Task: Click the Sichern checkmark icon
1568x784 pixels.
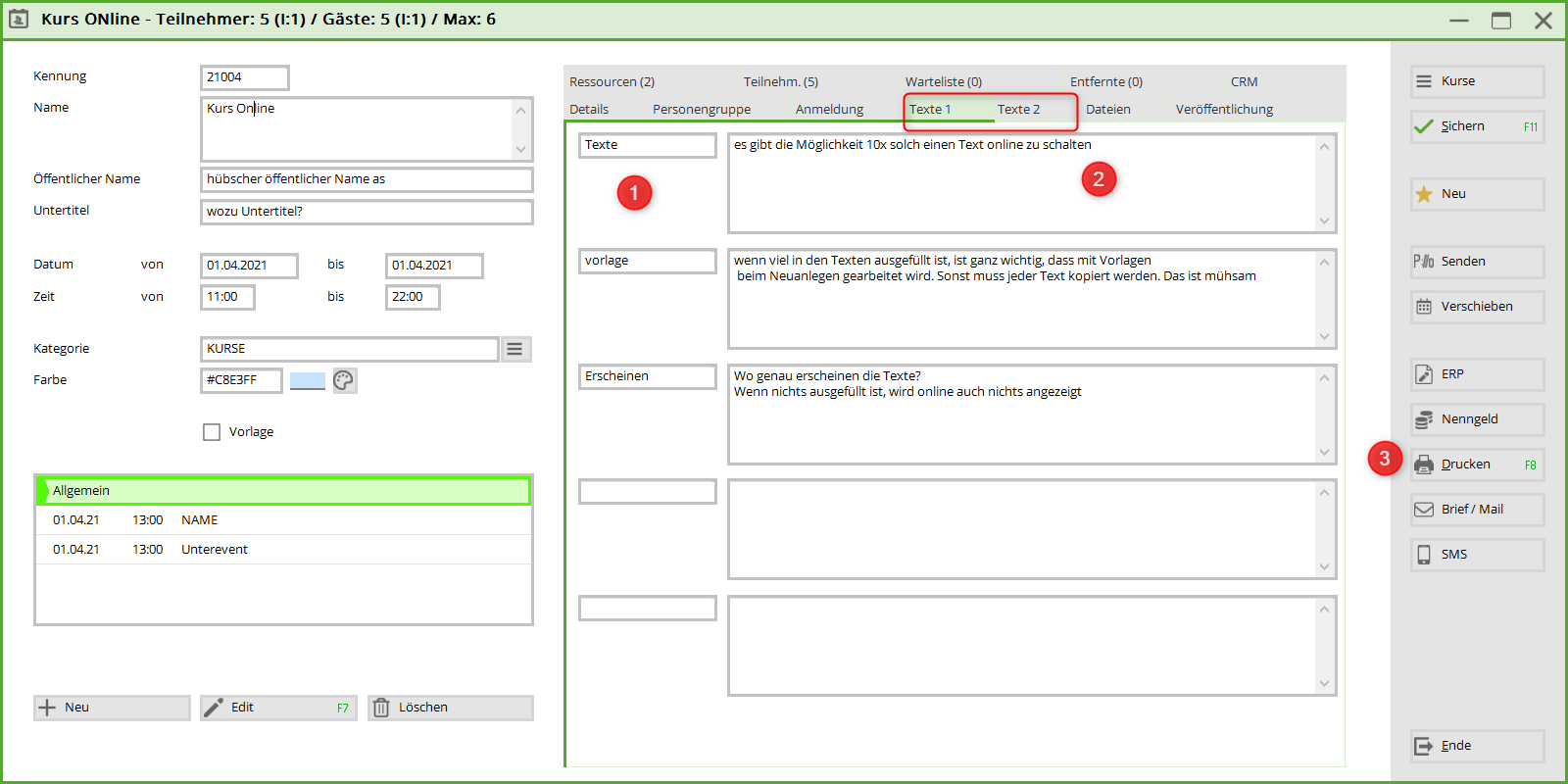Action: click(1424, 126)
